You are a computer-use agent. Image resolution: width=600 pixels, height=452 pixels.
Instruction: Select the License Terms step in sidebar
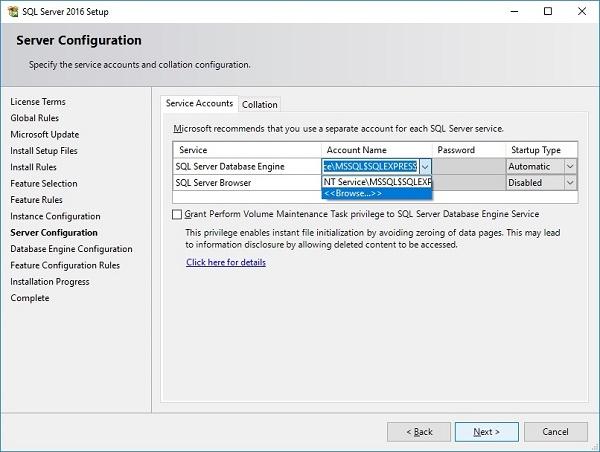pos(38,102)
